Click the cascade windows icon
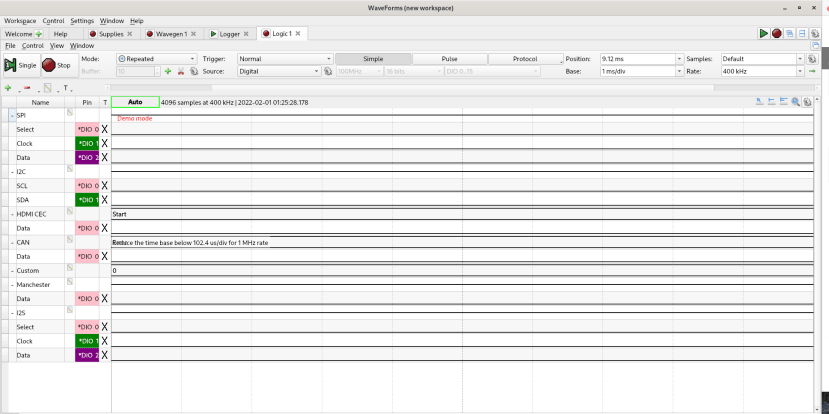 pos(790,33)
